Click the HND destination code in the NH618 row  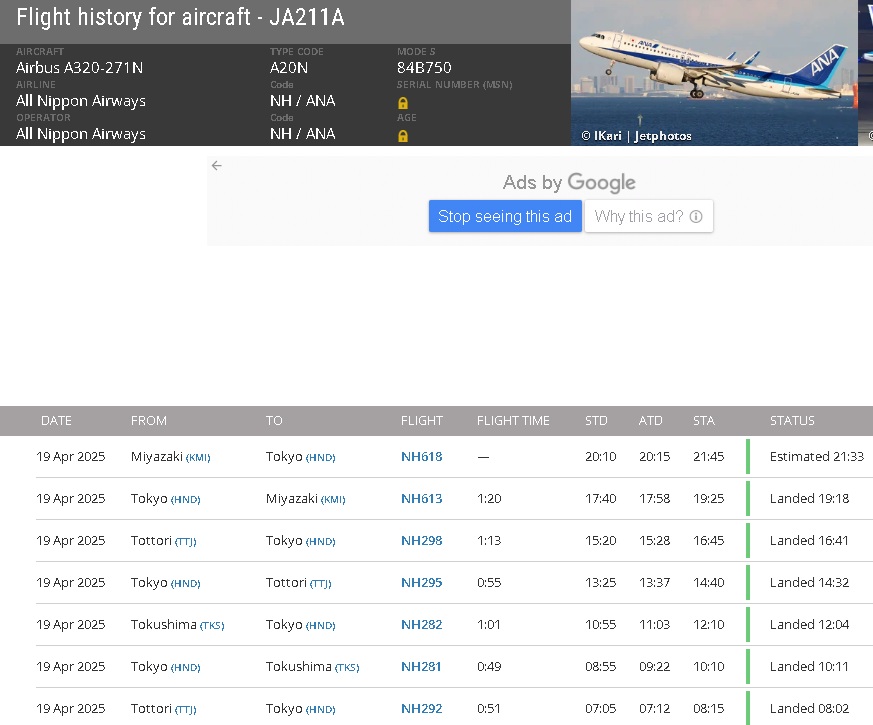321,458
